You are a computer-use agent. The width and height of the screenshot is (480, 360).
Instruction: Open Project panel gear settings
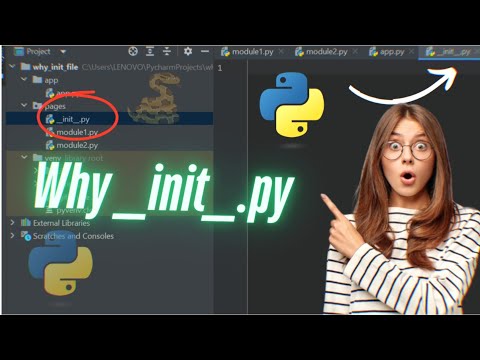[188, 51]
